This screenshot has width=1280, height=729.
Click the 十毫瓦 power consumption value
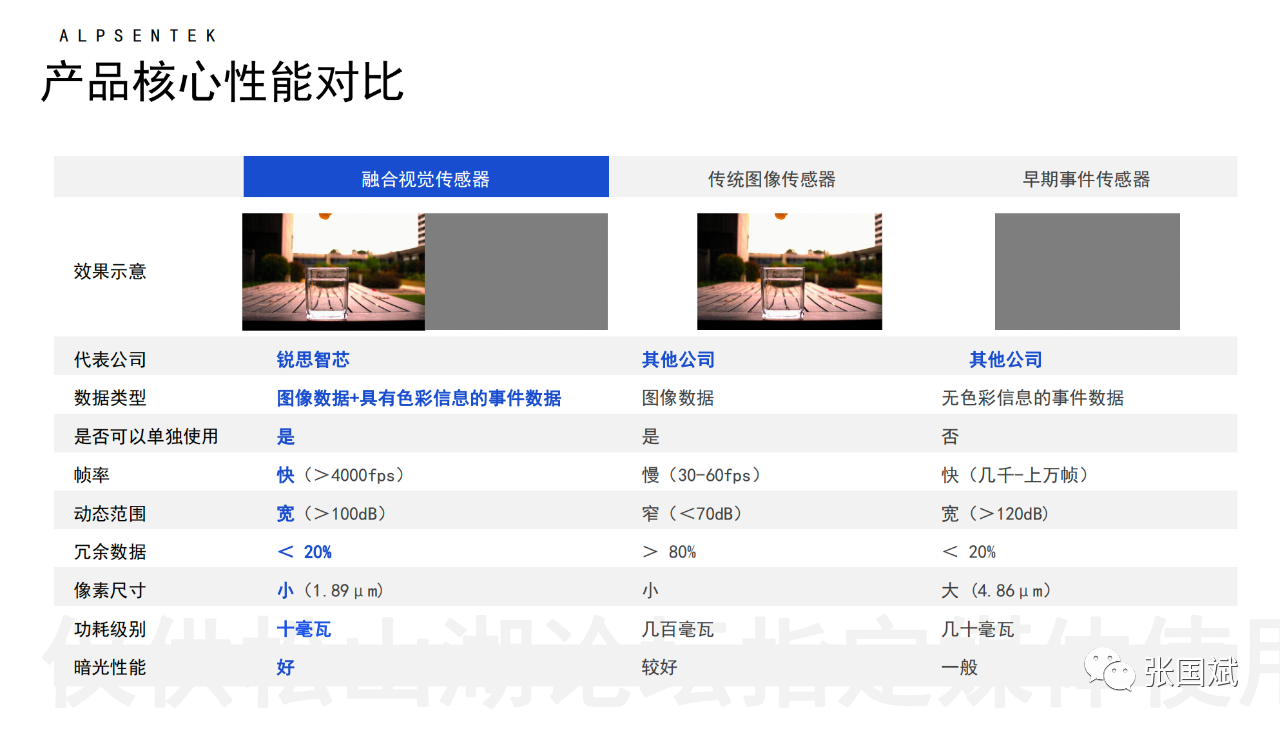point(304,629)
